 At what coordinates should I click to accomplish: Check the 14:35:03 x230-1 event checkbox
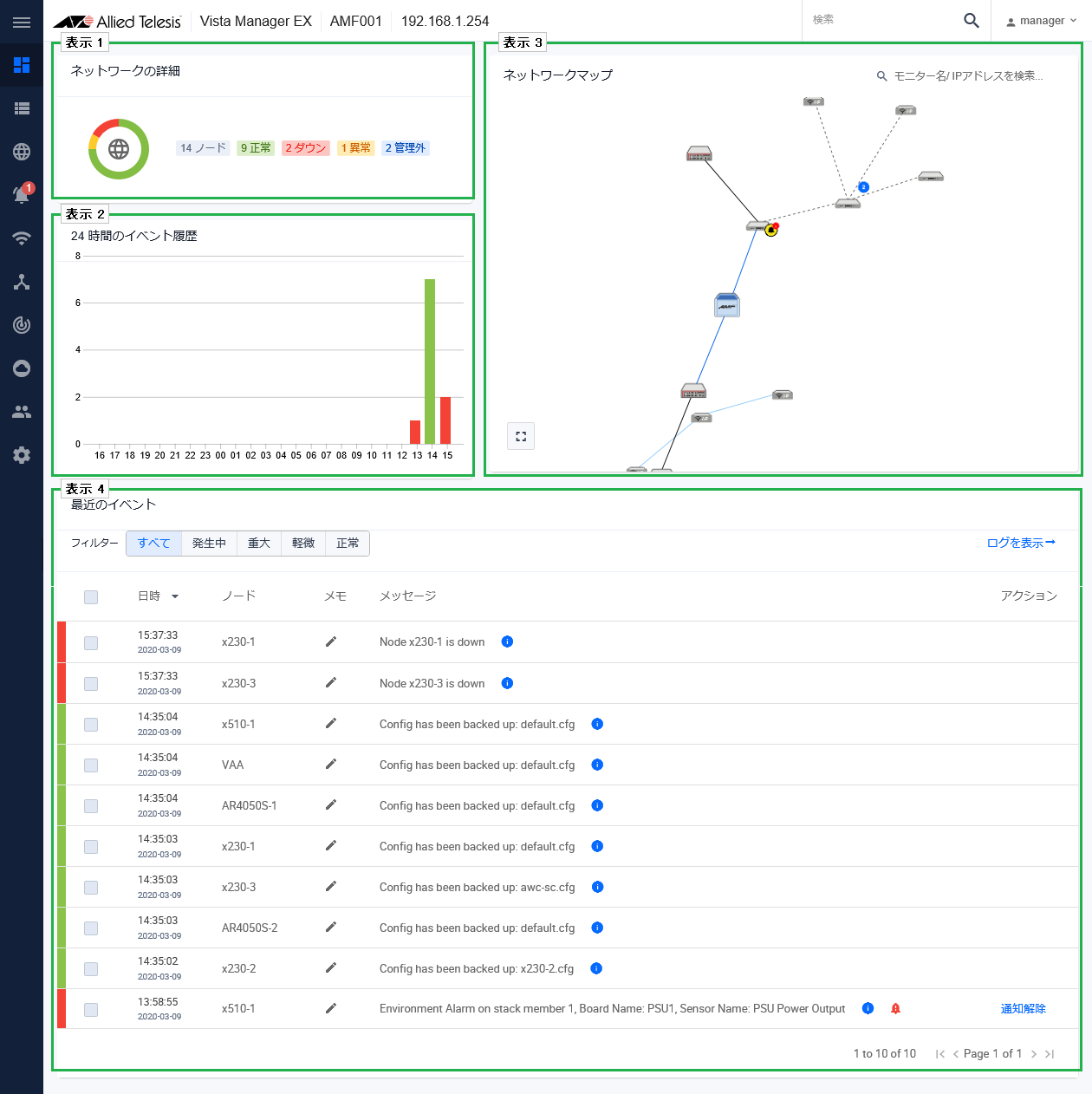(91, 847)
